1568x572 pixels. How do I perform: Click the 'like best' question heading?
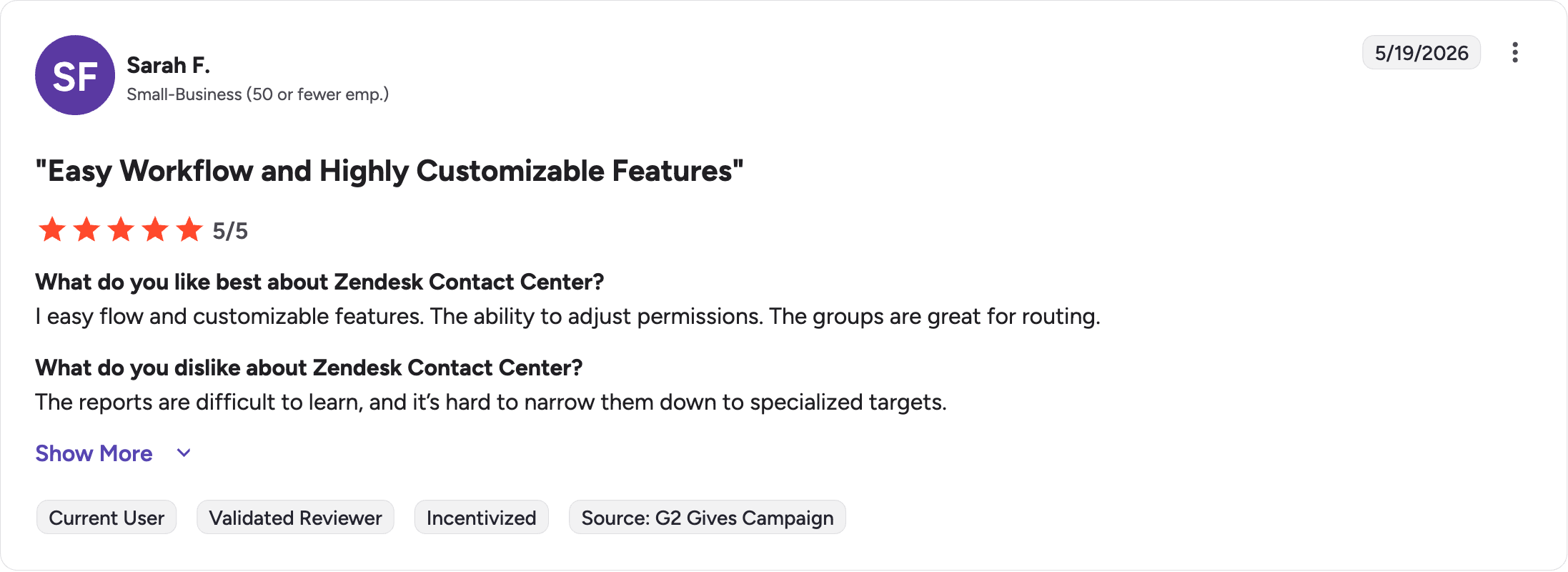319,282
